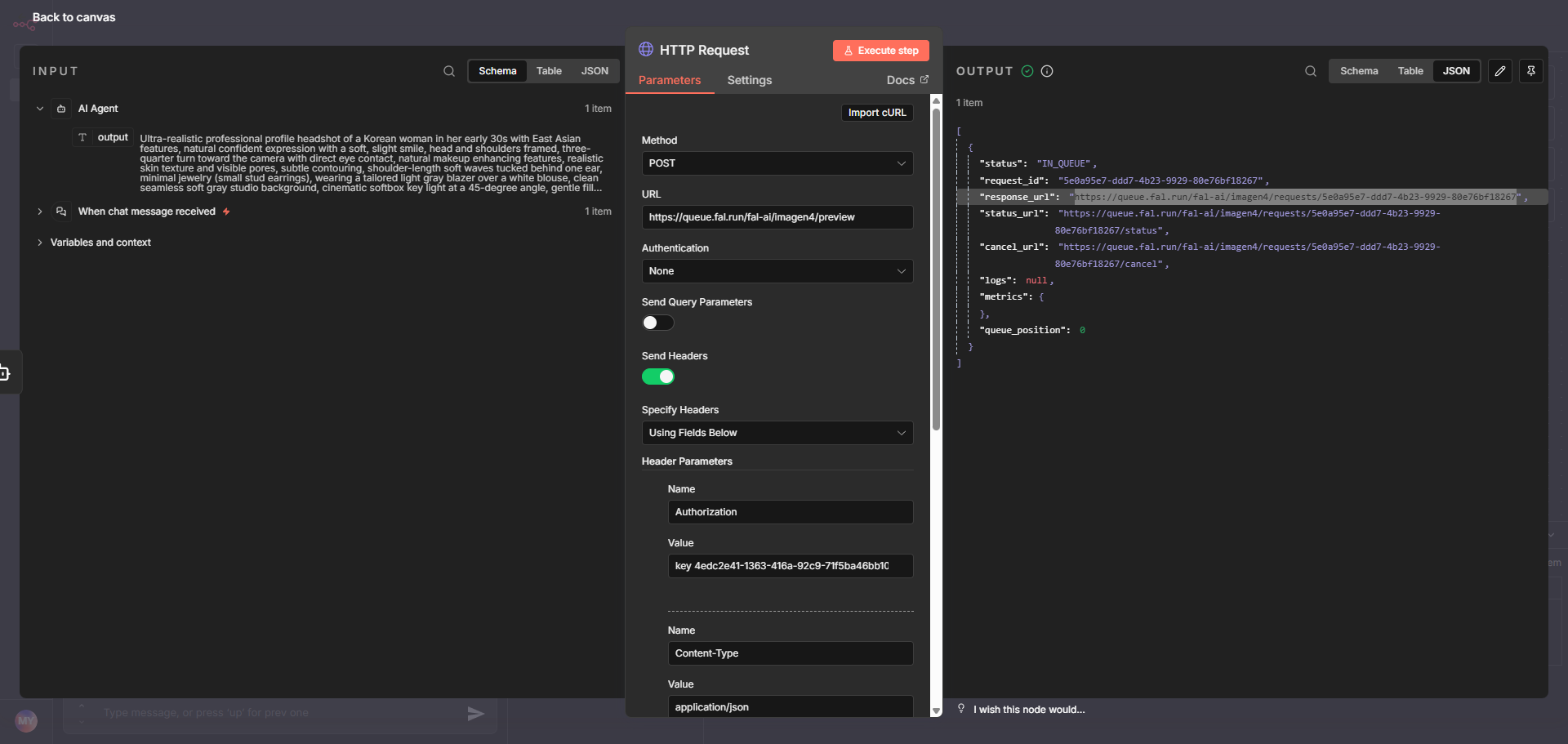View output info circle icon
1568x744 pixels.
pos(1047,71)
